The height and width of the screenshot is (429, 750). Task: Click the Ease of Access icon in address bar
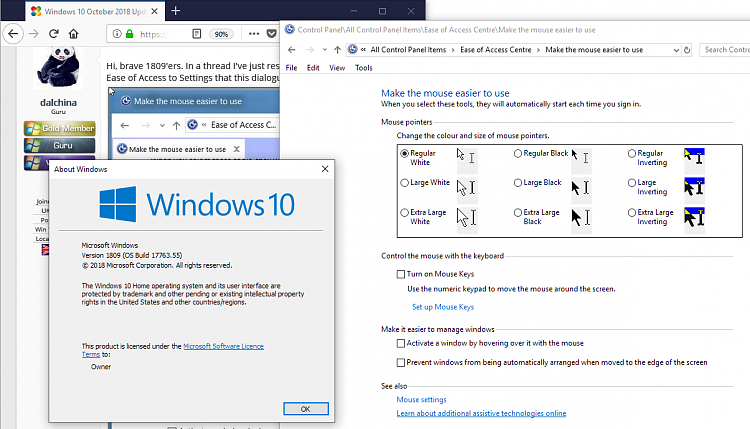pos(353,49)
